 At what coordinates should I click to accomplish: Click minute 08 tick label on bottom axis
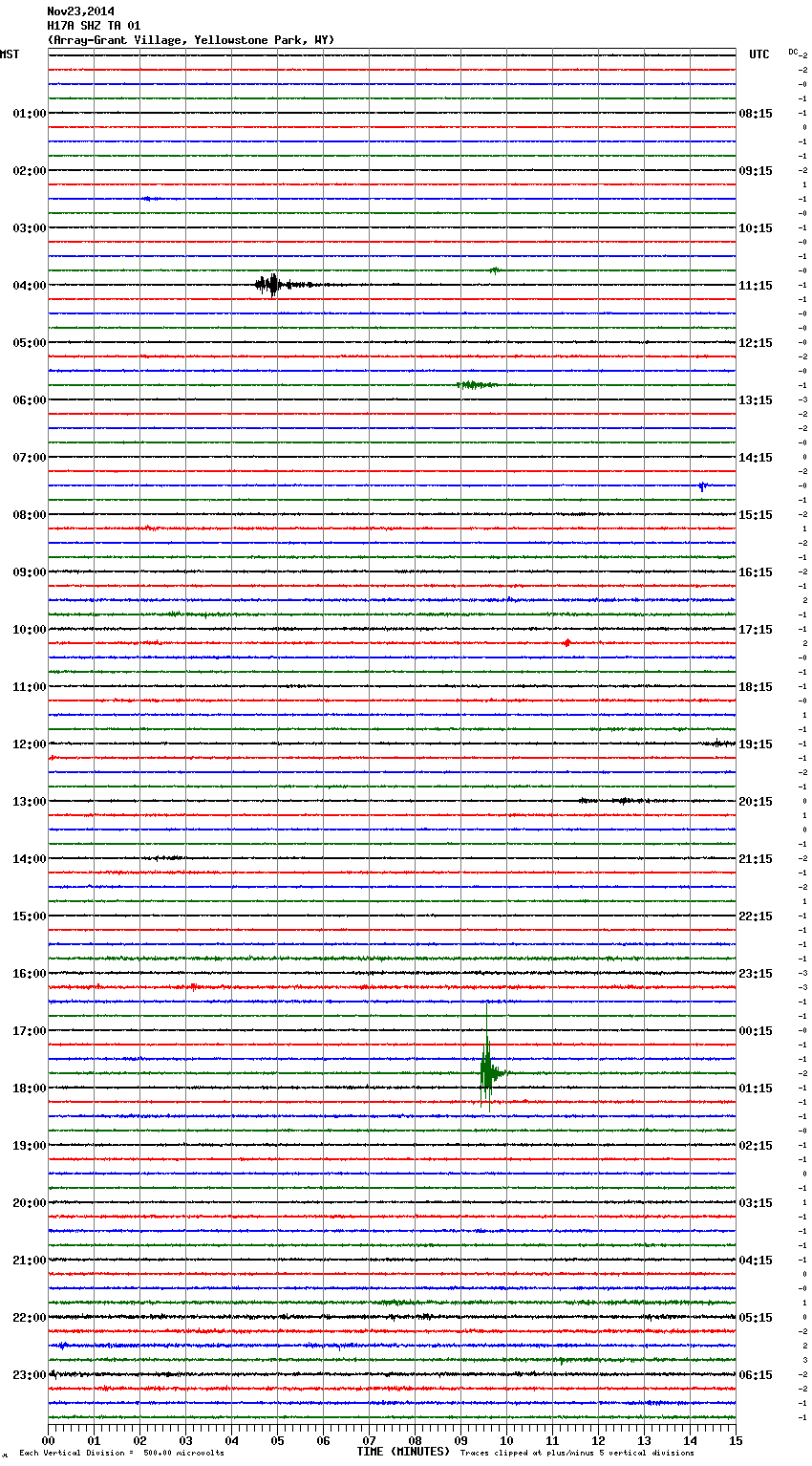[x=415, y=1440]
